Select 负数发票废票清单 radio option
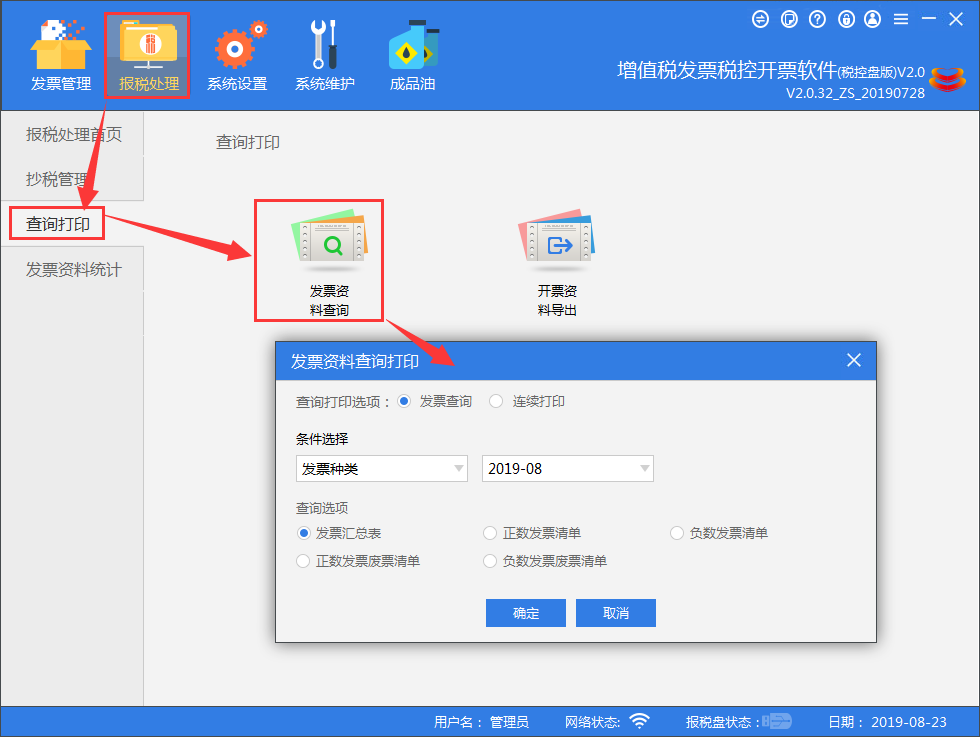The width and height of the screenshot is (980, 737). (x=490, y=561)
